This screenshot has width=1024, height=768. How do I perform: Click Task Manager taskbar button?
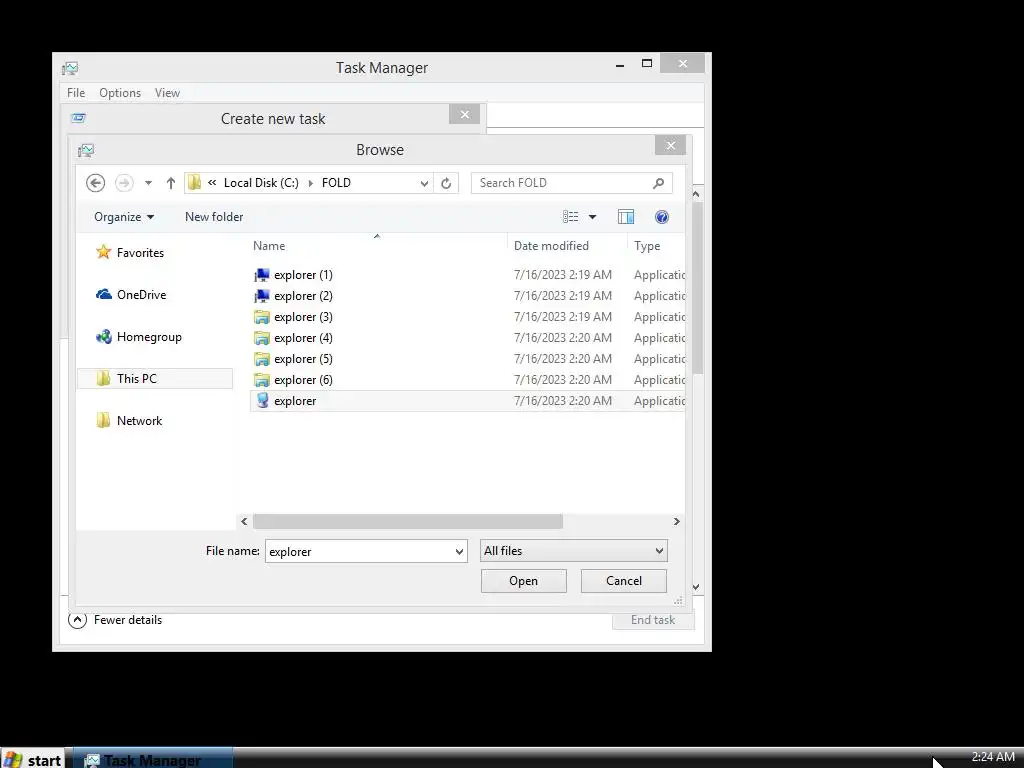[x=153, y=759]
